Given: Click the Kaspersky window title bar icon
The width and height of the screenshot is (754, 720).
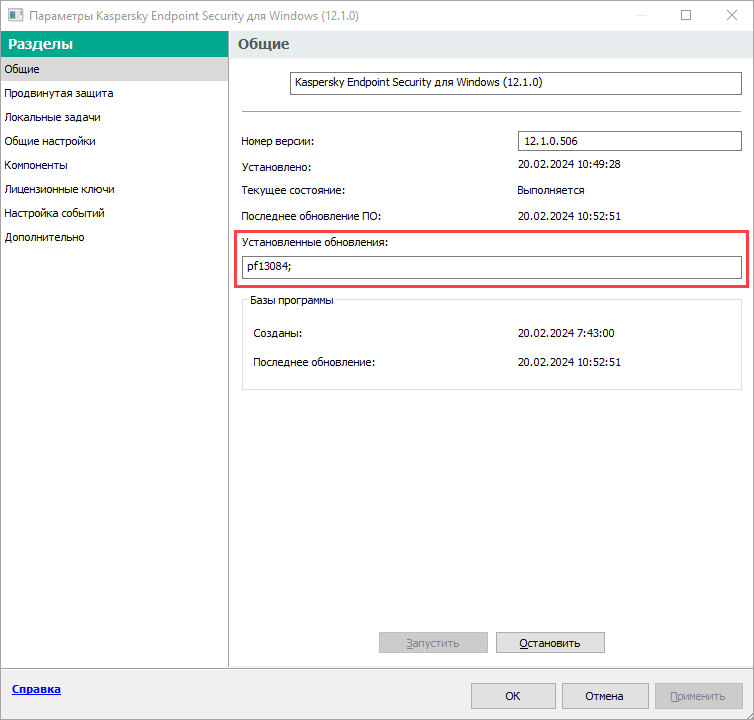Looking at the screenshot, I should coord(15,15).
